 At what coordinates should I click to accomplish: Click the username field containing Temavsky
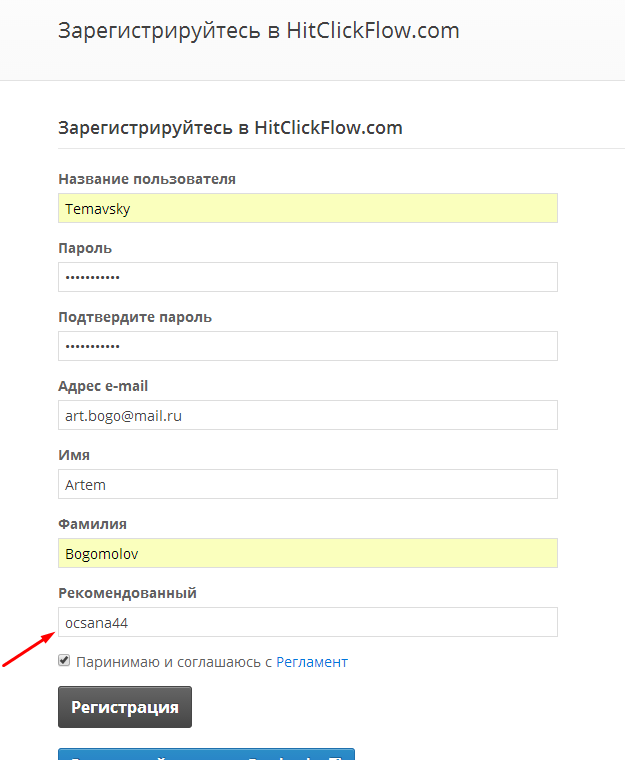(308, 208)
